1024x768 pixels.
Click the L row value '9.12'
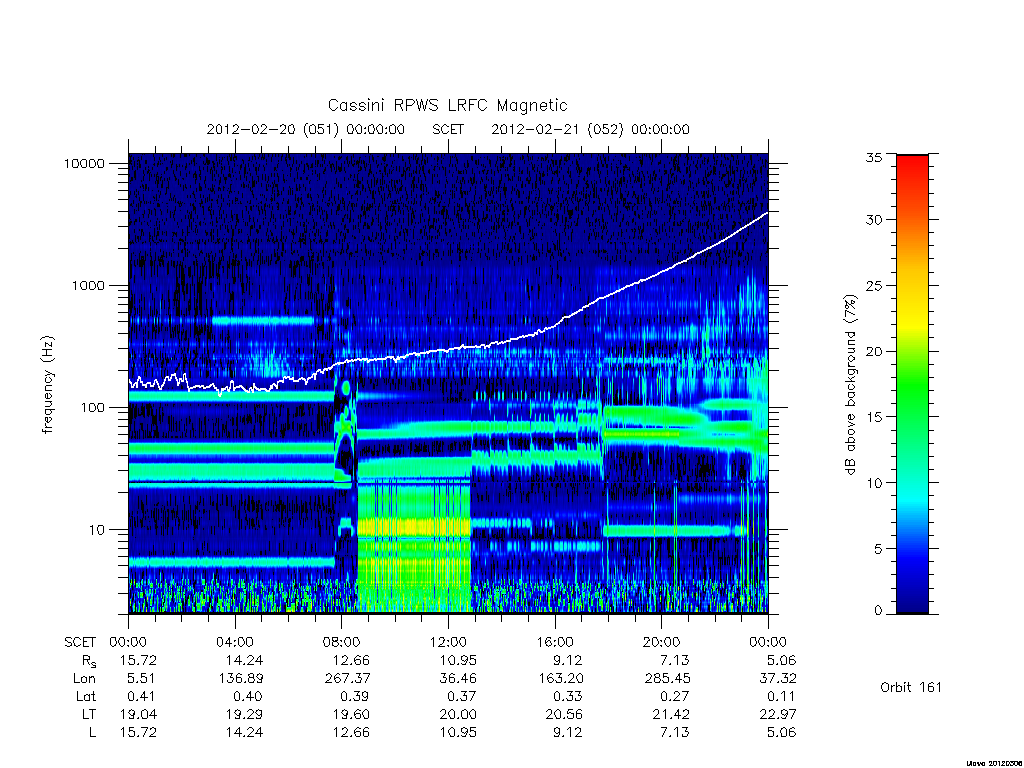point(568,733)
